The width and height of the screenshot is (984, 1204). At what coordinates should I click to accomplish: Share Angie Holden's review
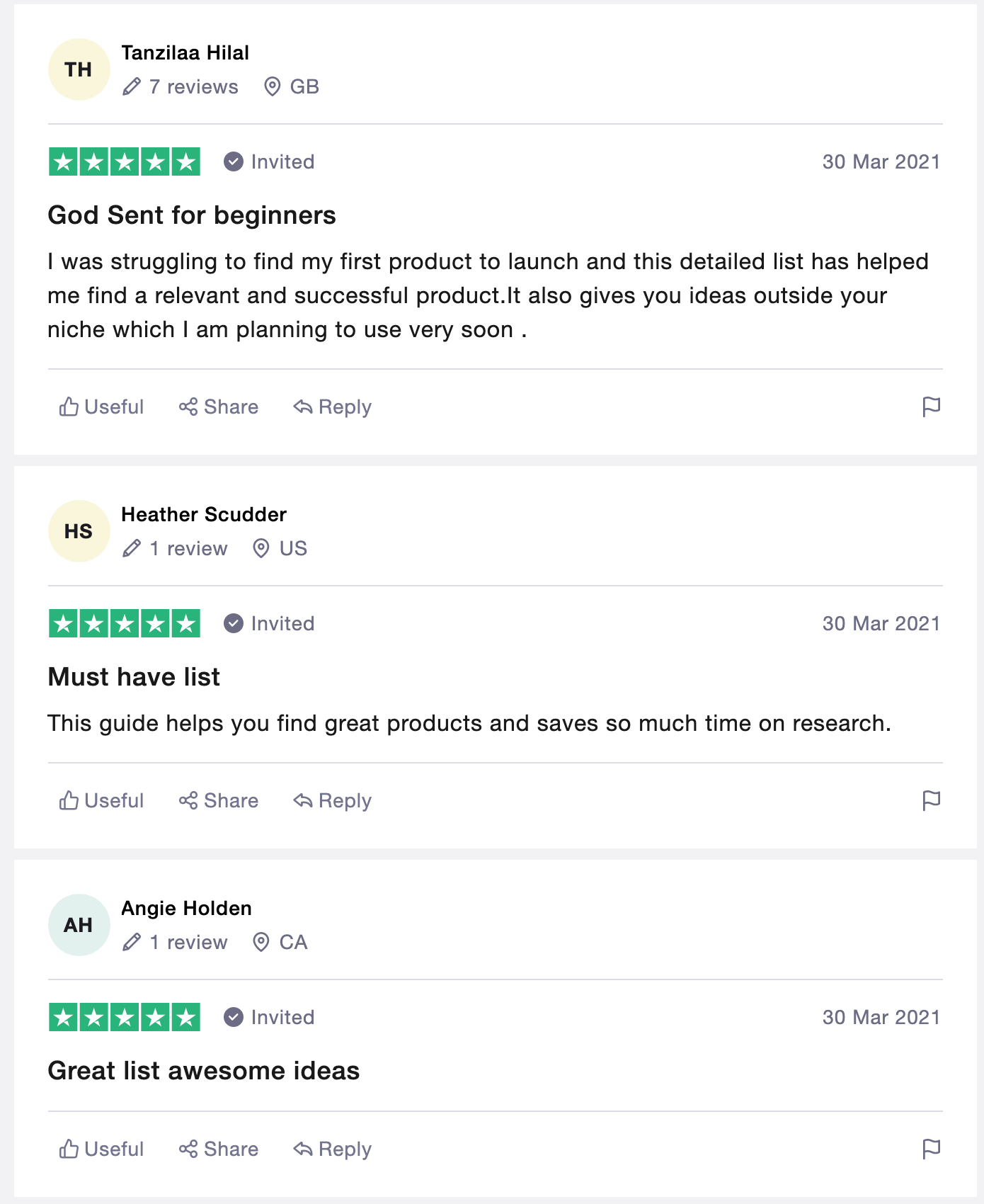[219, 1149]
